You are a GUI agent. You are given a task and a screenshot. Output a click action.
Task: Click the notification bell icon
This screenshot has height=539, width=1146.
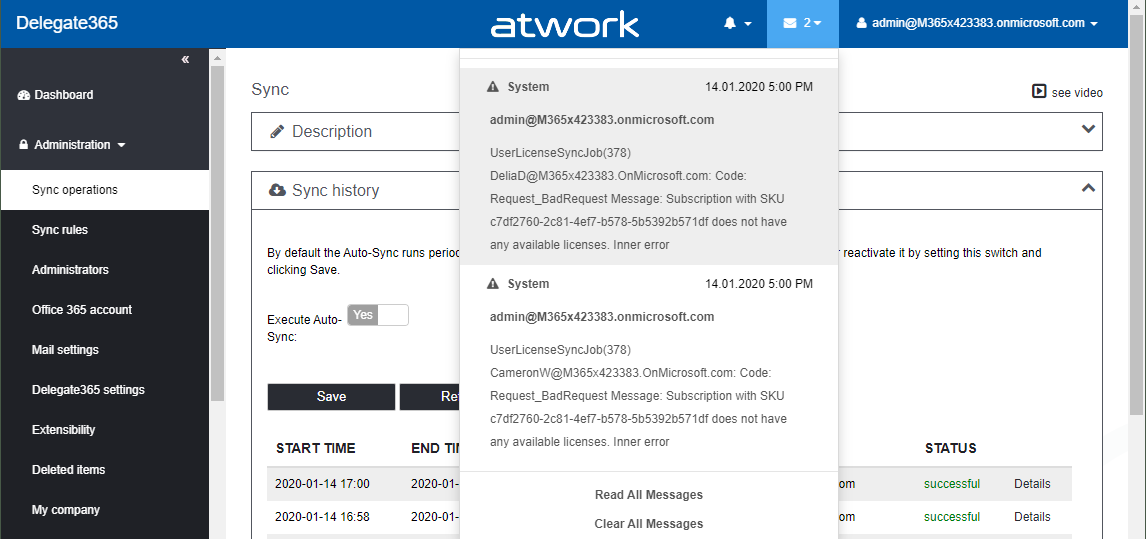pyautogui.click(x=731, y=23)
